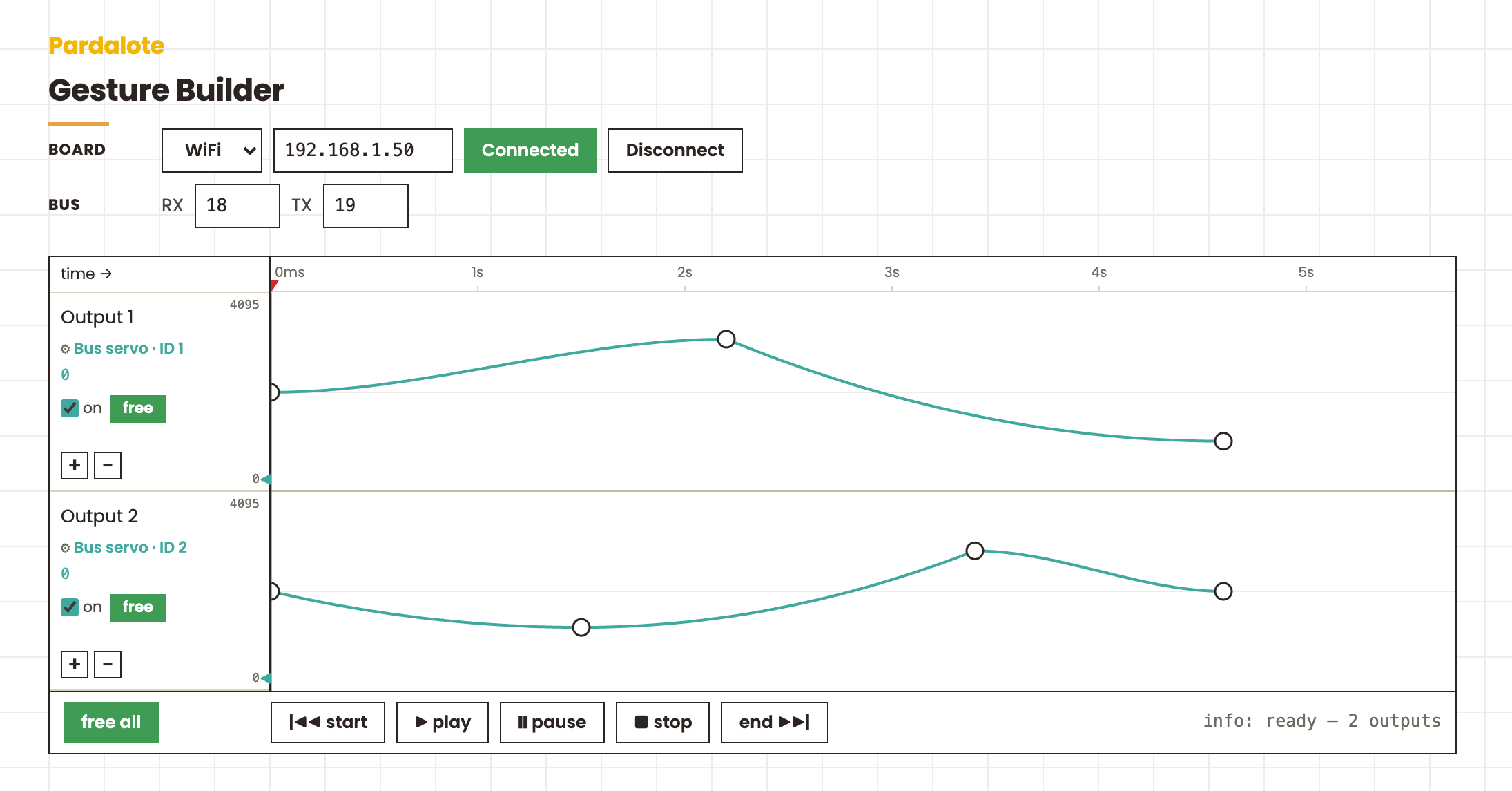Screen dimensions: 1512x791
Task: Open Bus servo · ID 1 link
Action: pos(129,349)
